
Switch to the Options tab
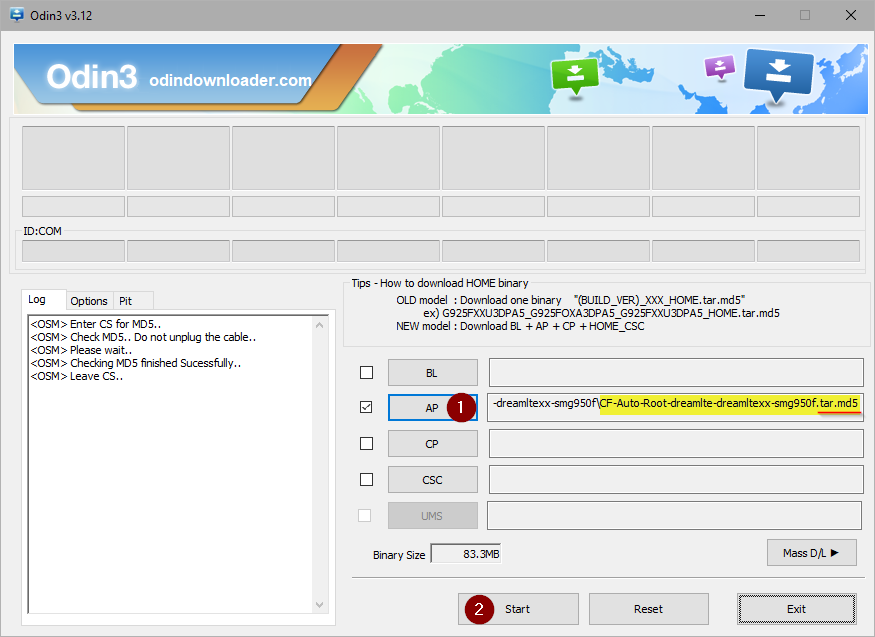[x=89, y=301]
